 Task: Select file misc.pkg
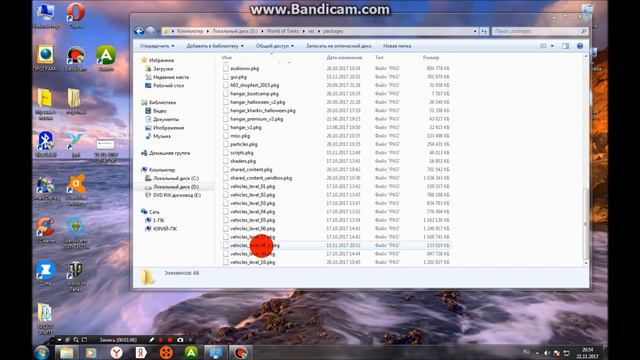(240, 136)
